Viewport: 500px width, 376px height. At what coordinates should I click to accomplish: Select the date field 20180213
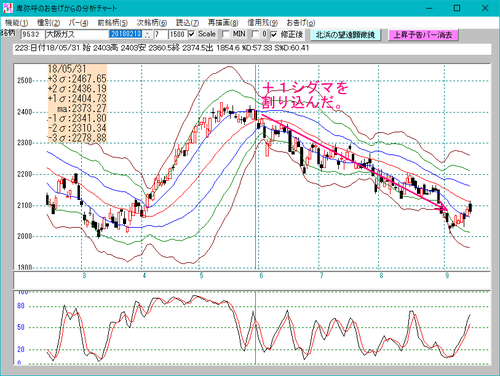coord(126,34)
